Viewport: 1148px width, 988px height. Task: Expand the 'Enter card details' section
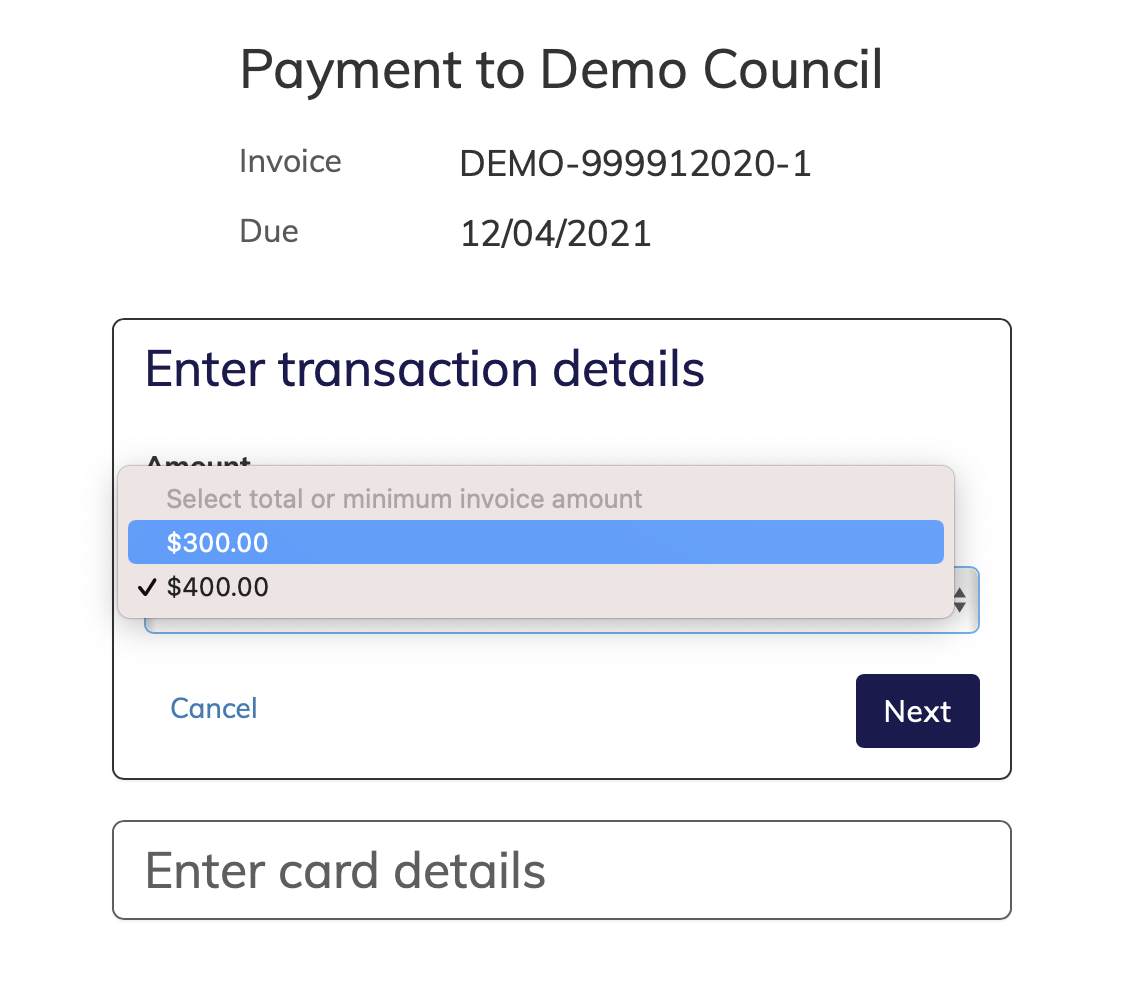coord(562,869)
